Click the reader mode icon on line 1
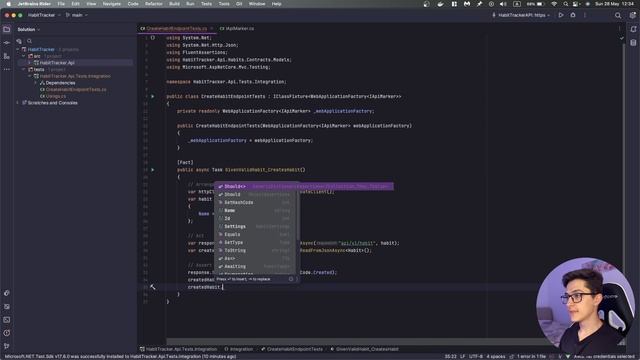This screenshot has height=360, width=640. (x=153, y=38)
